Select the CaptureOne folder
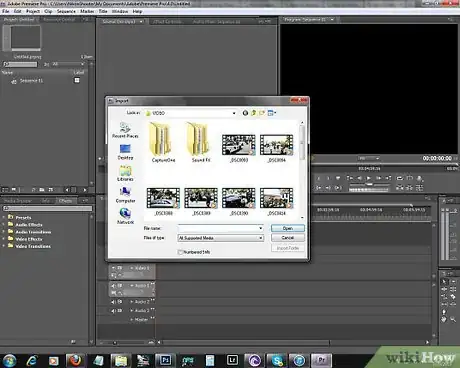This screenshot has width=460, height=368. (163, 142)
